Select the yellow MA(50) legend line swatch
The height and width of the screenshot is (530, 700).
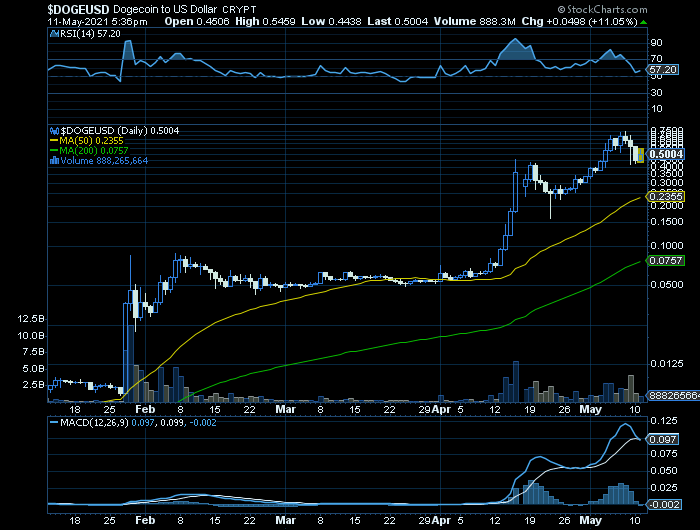tap(54, 141)
